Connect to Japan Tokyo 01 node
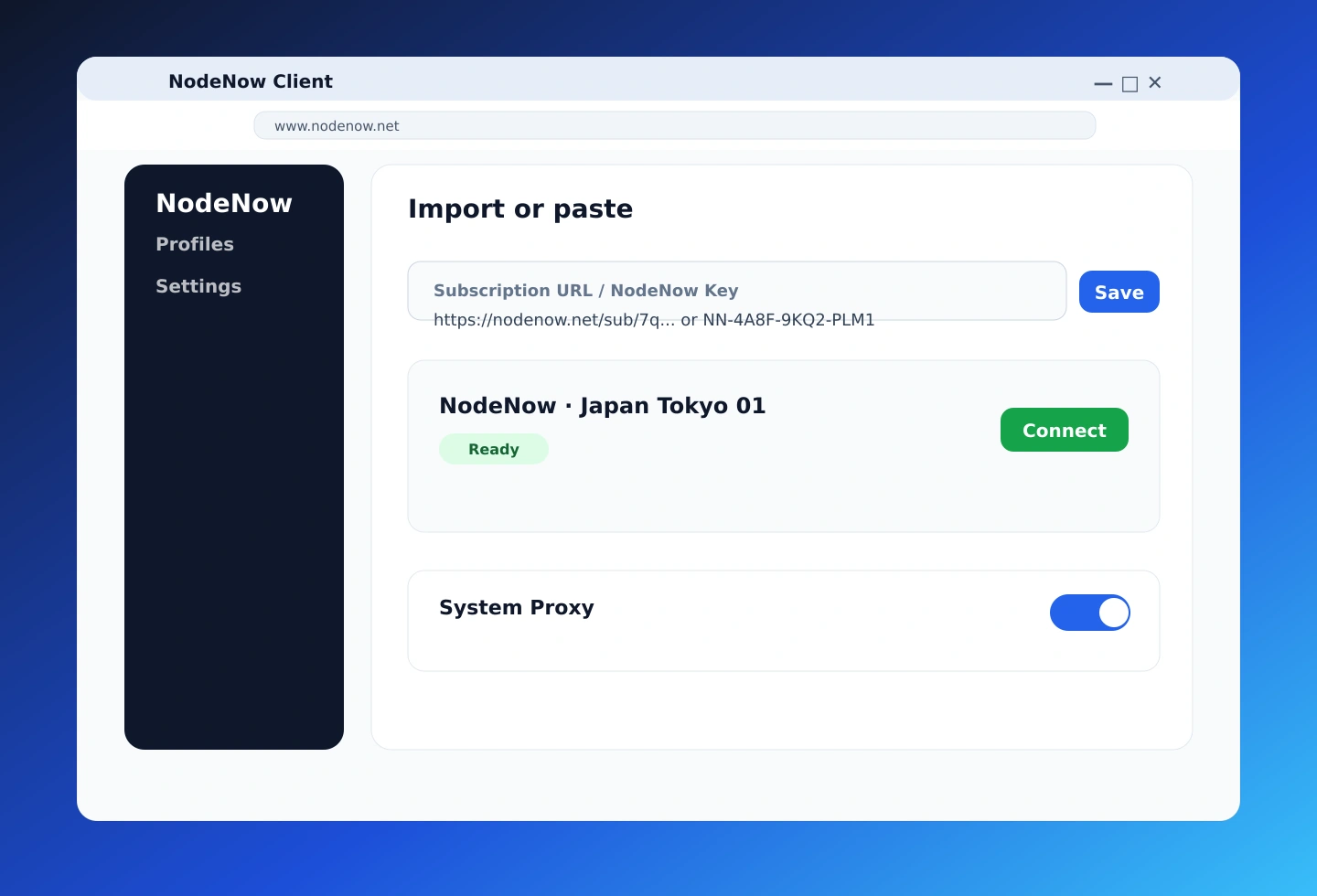The height and width of the screenshot is (896, 1317). click(x=1064, y=430)
